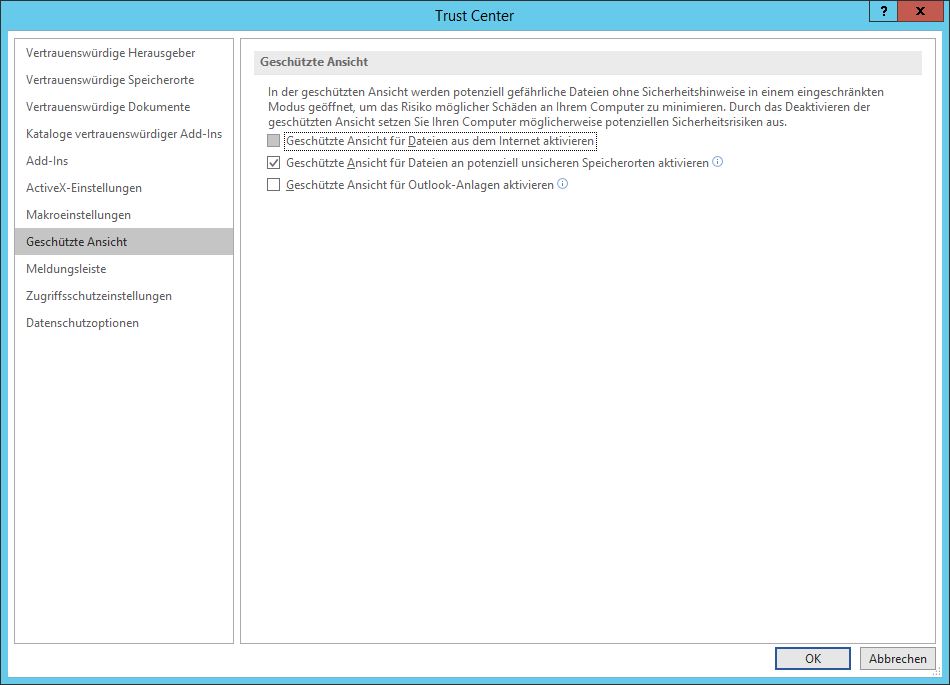Confirm settings with OK button
The width and height of the screenshot is (950, 685).
click(813, 659)
